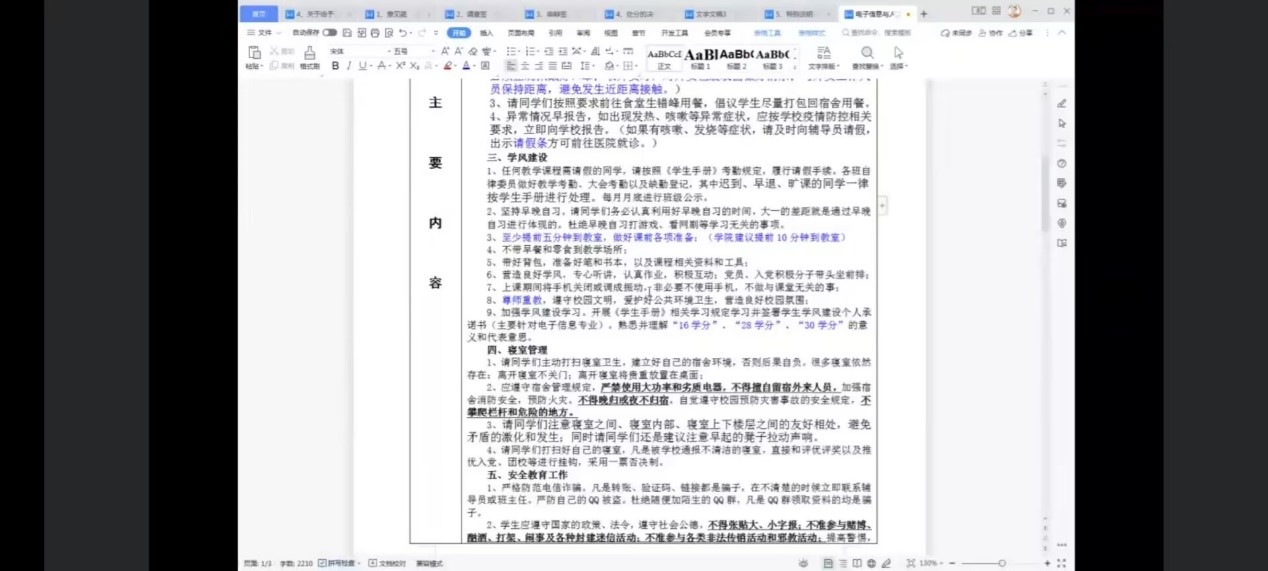The height and width of the screenshot is (571, 1268).
Task: Toggle the Auto Save (自动保存) switch
Action: (x=329, y=33)
